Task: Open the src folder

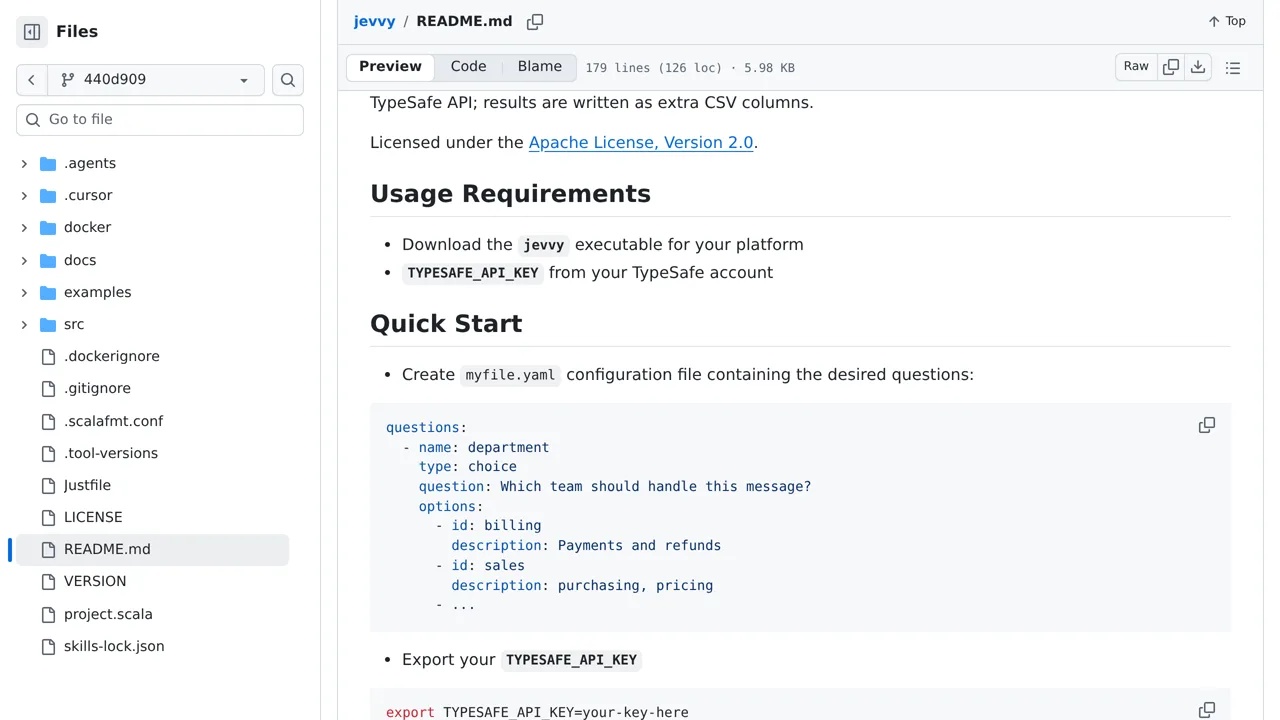Action: click(74, 325)
